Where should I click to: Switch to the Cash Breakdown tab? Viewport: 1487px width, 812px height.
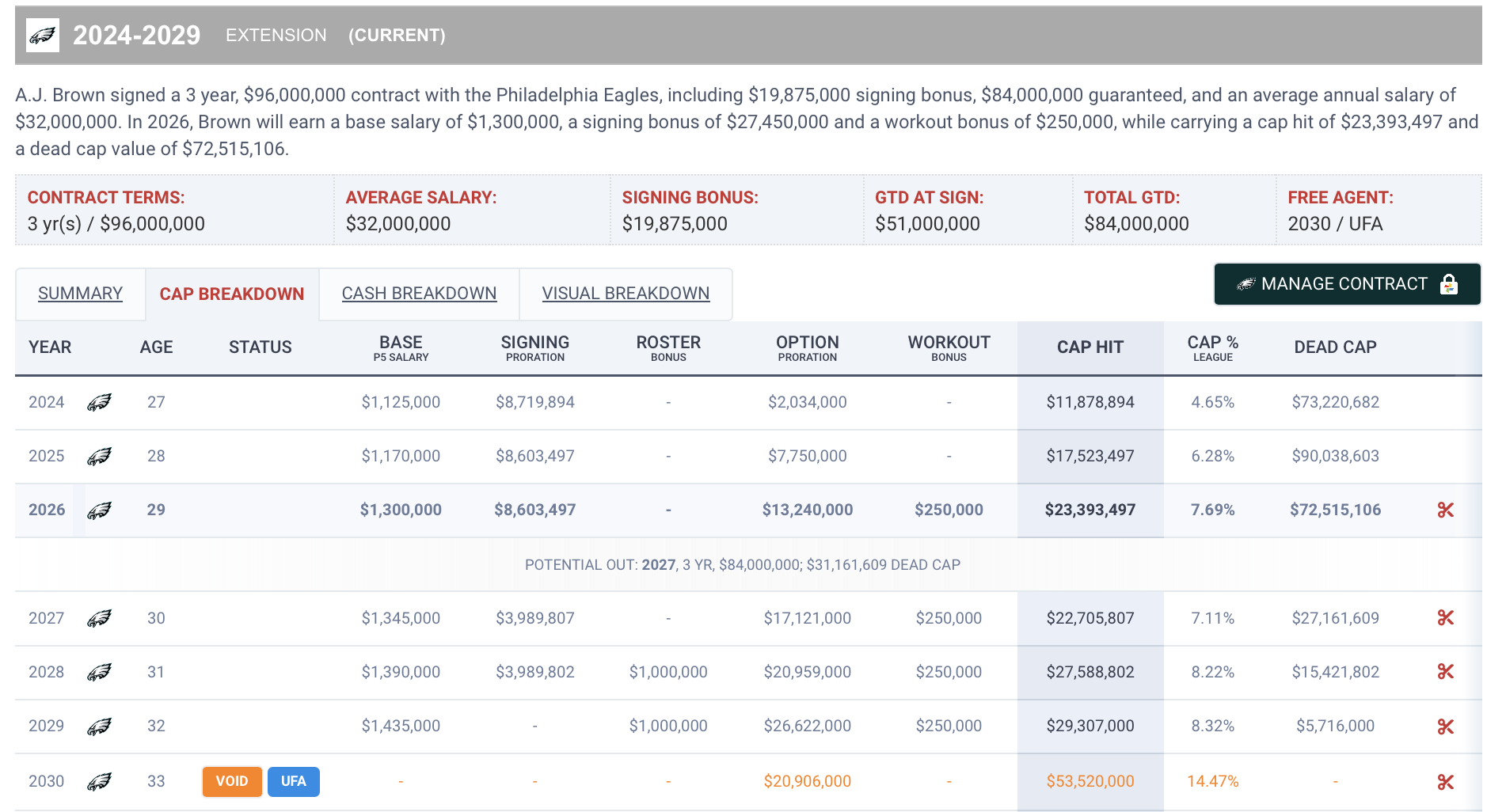click(x=419, y=294)
